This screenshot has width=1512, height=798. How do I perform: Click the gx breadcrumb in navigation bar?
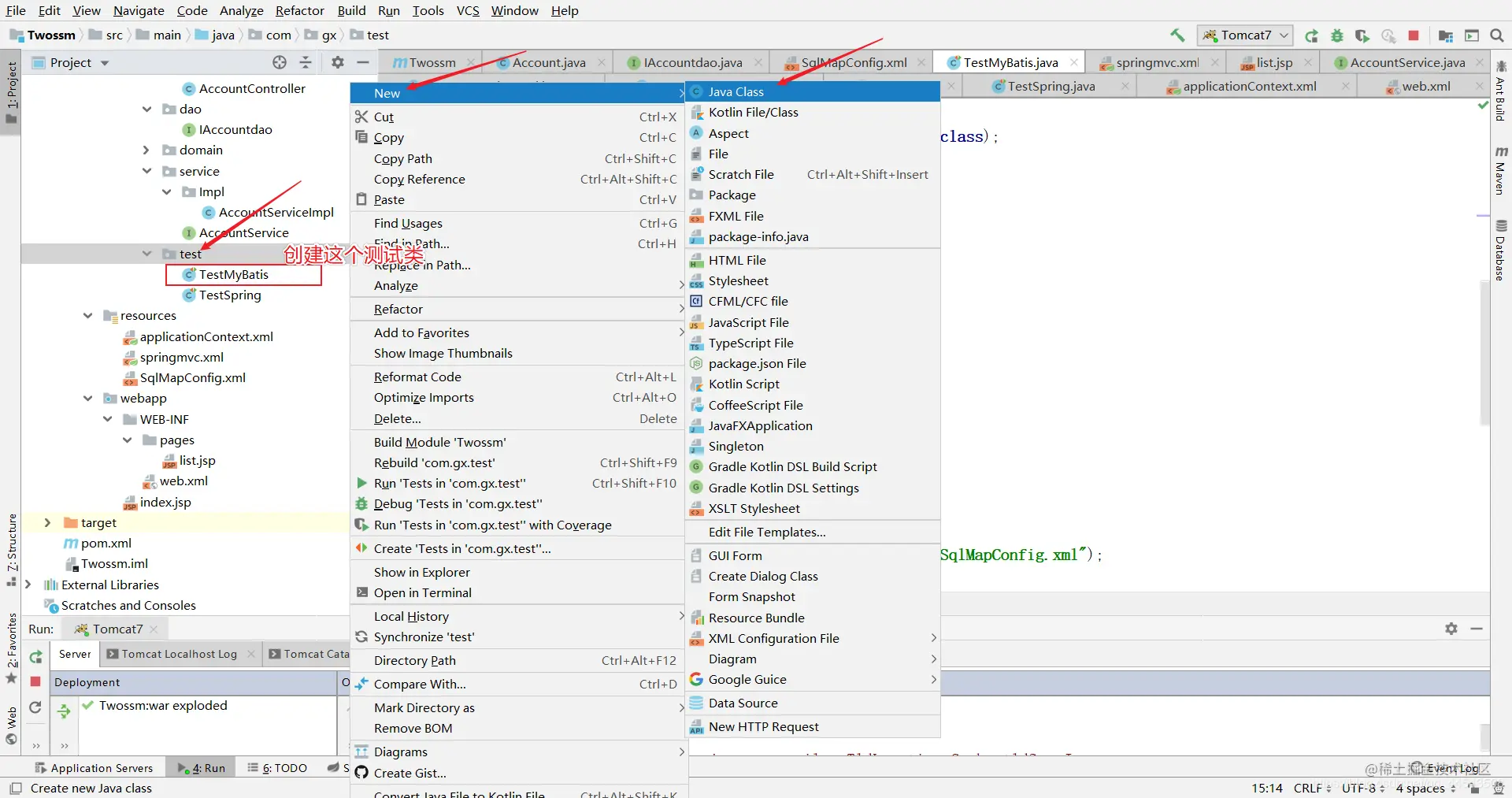(322, 35)
